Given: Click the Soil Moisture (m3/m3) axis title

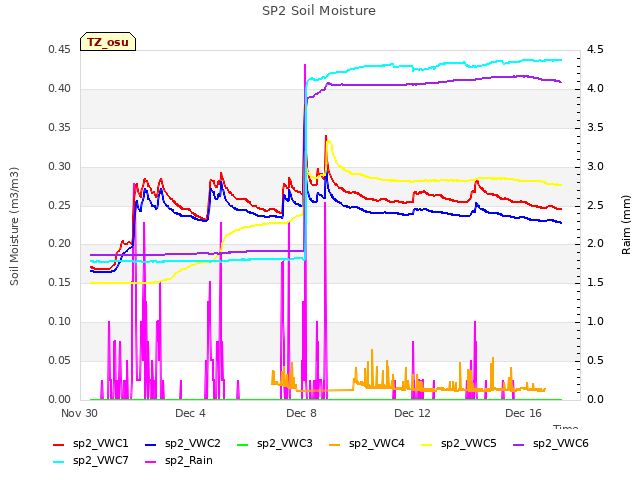Looking at the screenshot, I should coord(14,226).
